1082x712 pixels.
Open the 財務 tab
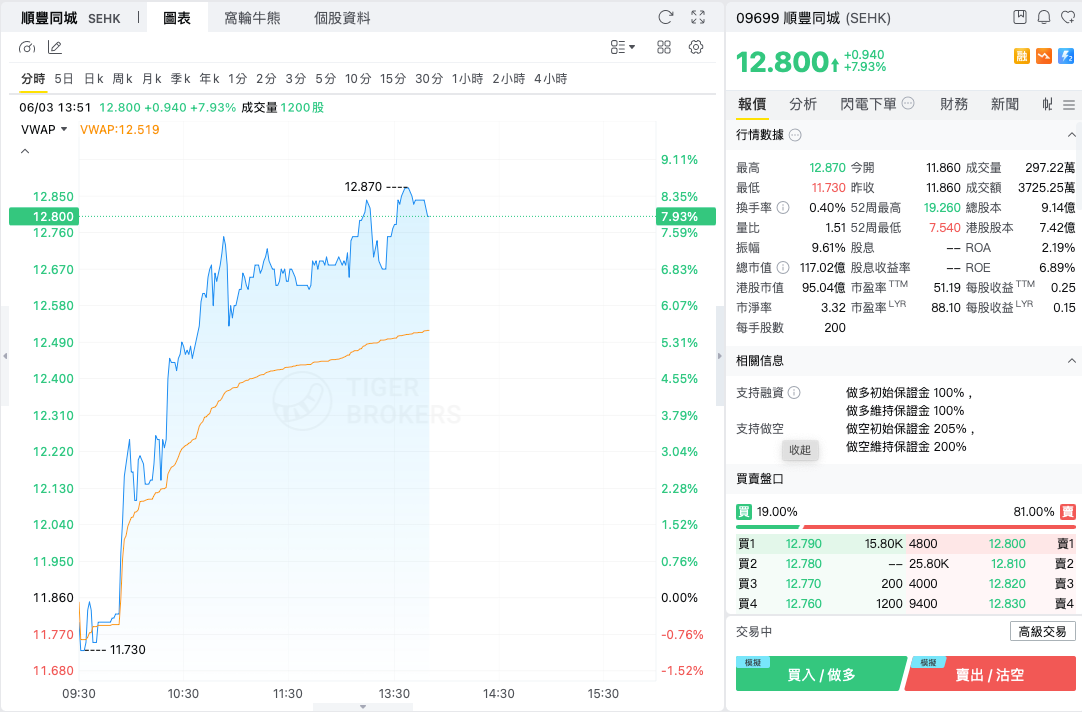[x=954, y=104]
